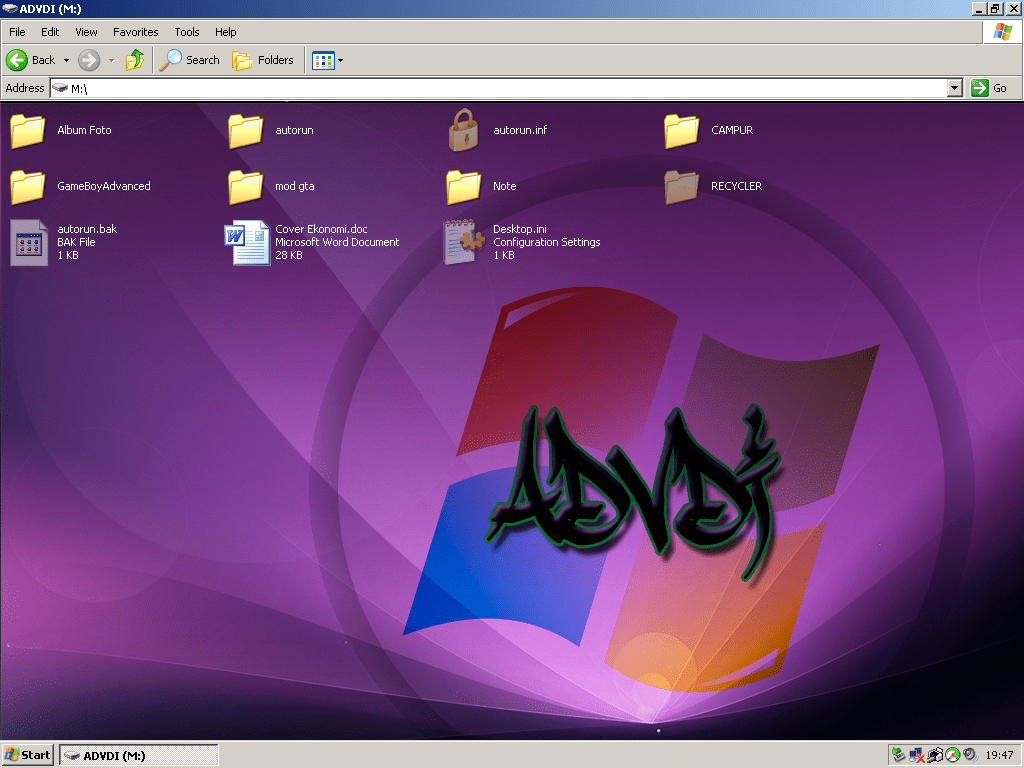Viewport: 1024px width, 768px height.
Task: Click the Go button
Action: (989, 88)
